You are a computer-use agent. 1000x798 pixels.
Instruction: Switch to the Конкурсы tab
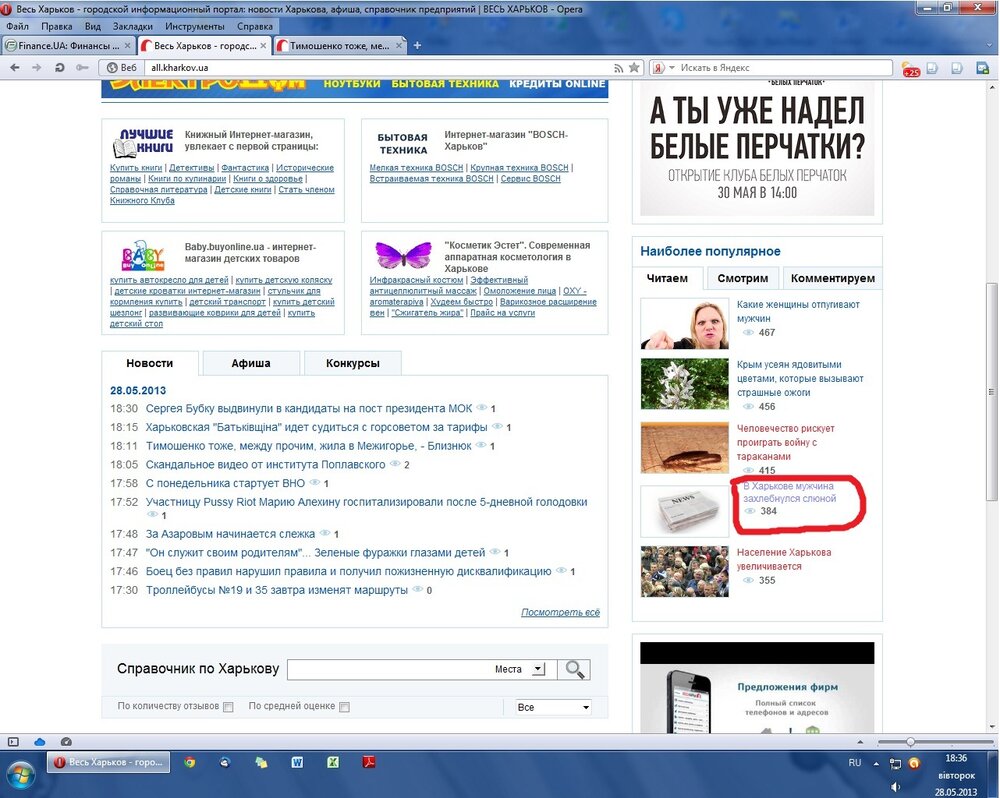pyautogui.click(x=353, y=363)
